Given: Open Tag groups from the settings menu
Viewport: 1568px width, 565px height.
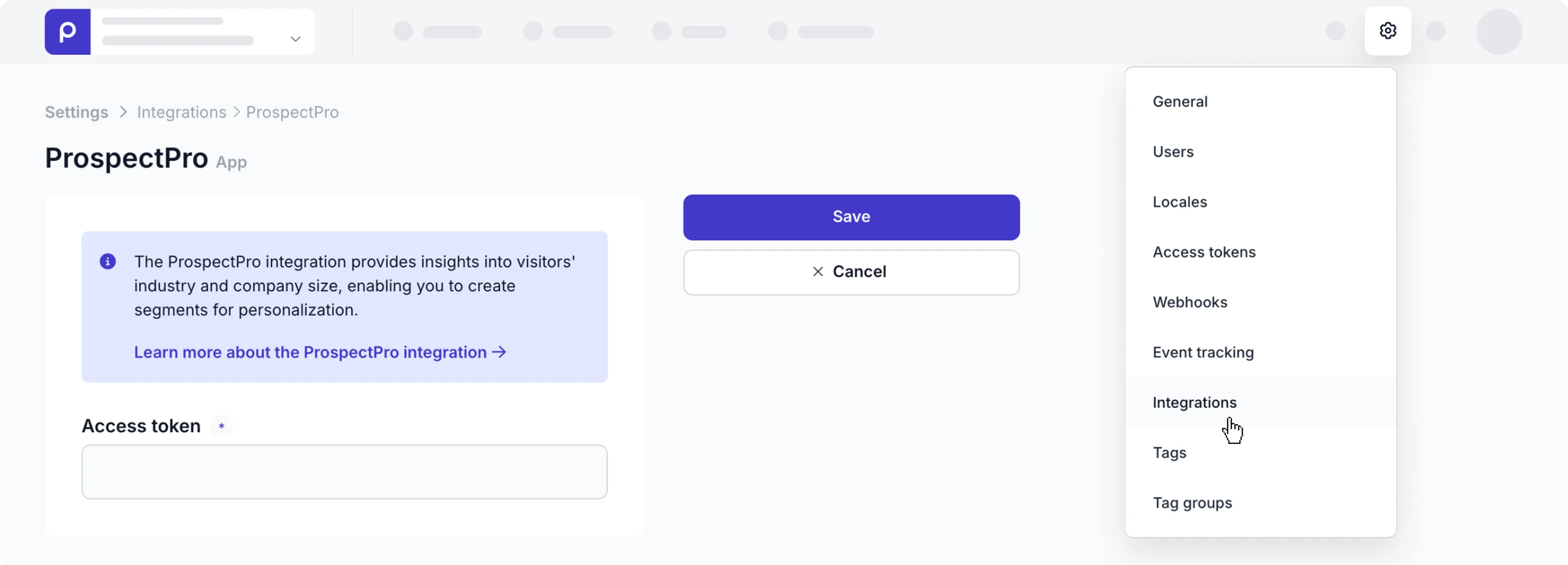Looking at the screenshot, I should tap(1192, 502).
